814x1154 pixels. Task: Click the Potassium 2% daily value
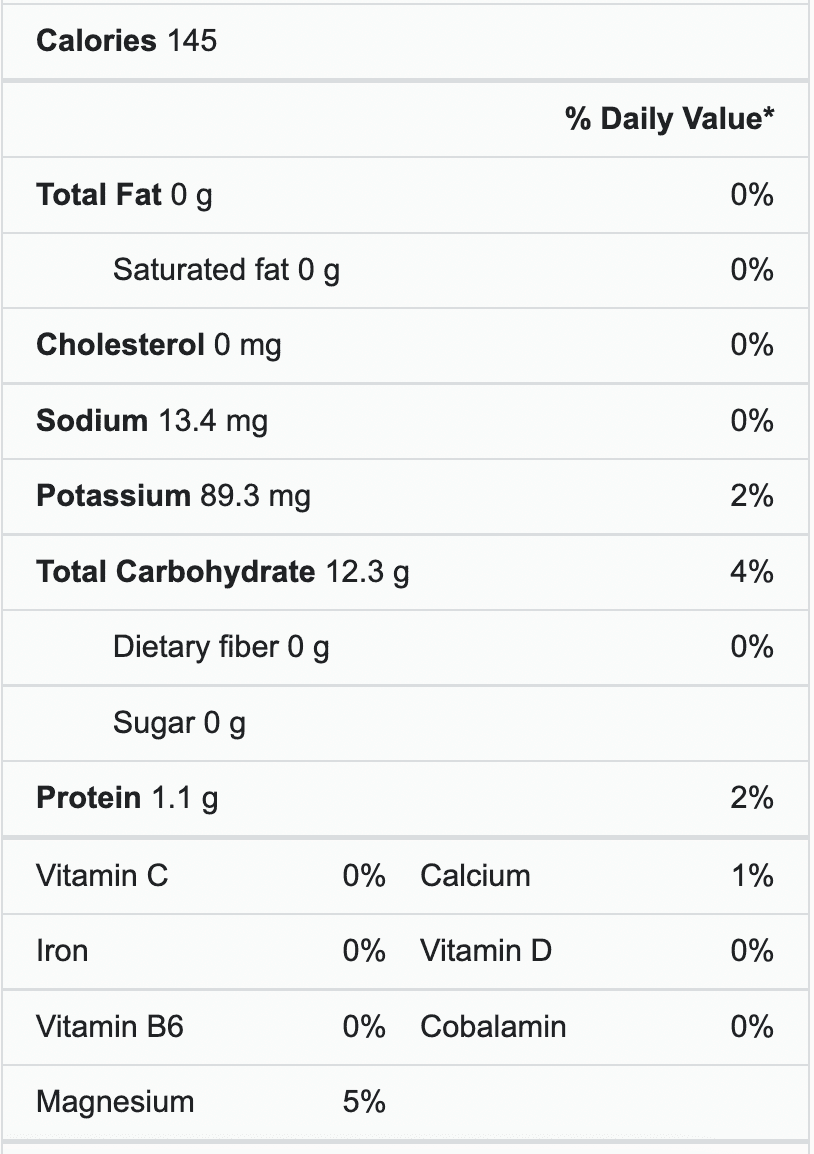(x=751, y=496)
